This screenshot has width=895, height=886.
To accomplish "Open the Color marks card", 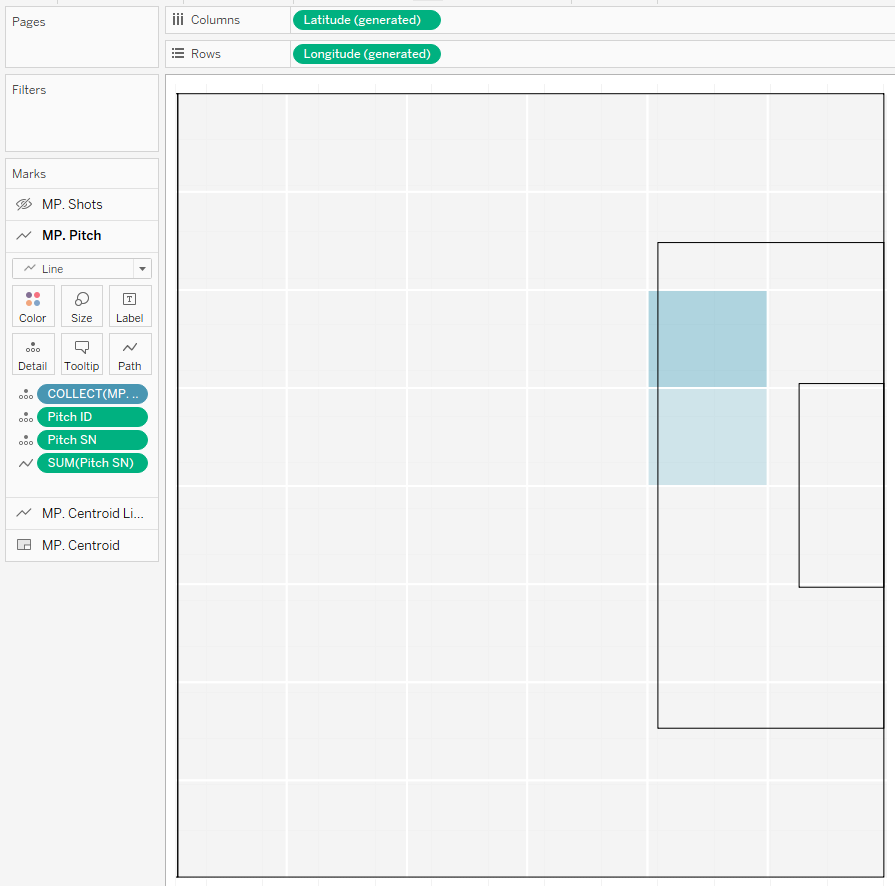I will 33,306.
